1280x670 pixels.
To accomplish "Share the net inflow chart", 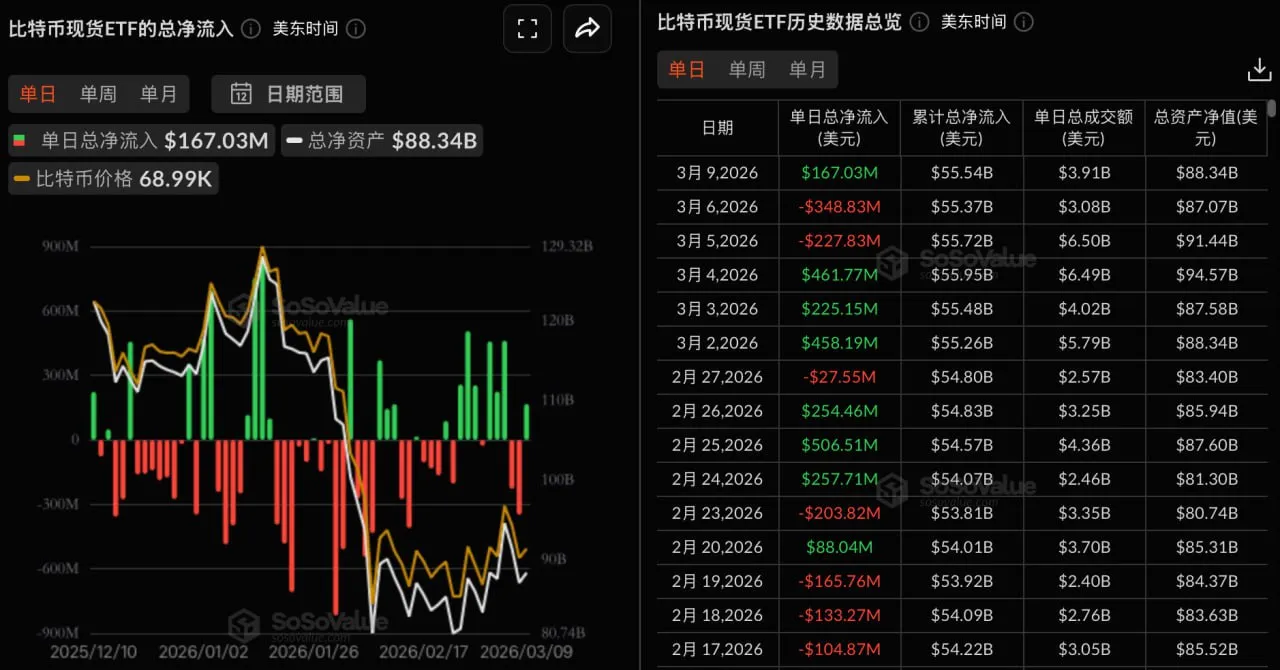I will (587, 29).
